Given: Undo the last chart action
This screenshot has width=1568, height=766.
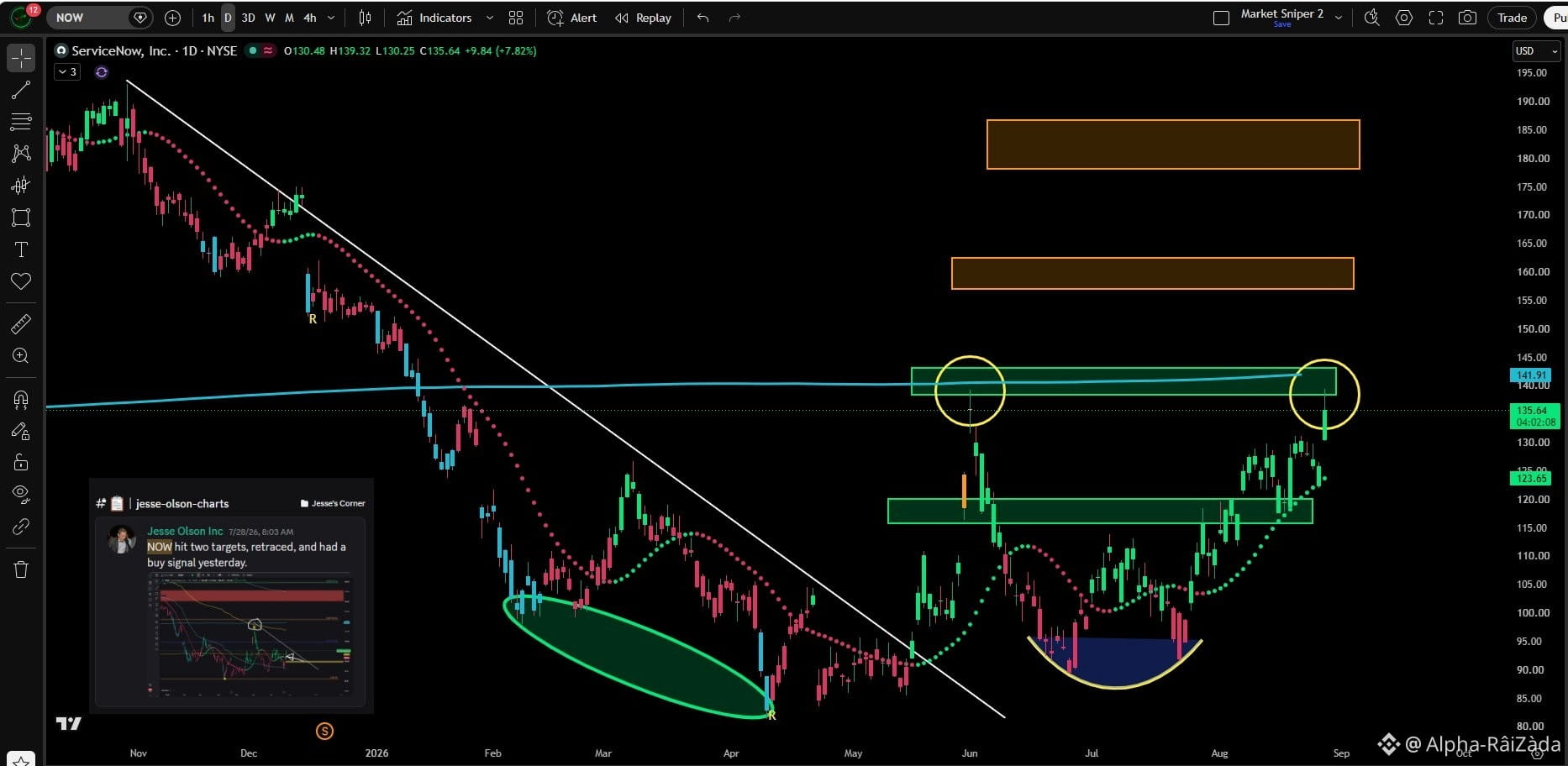Looking at the screenshot, I should [x=702, y=18].
